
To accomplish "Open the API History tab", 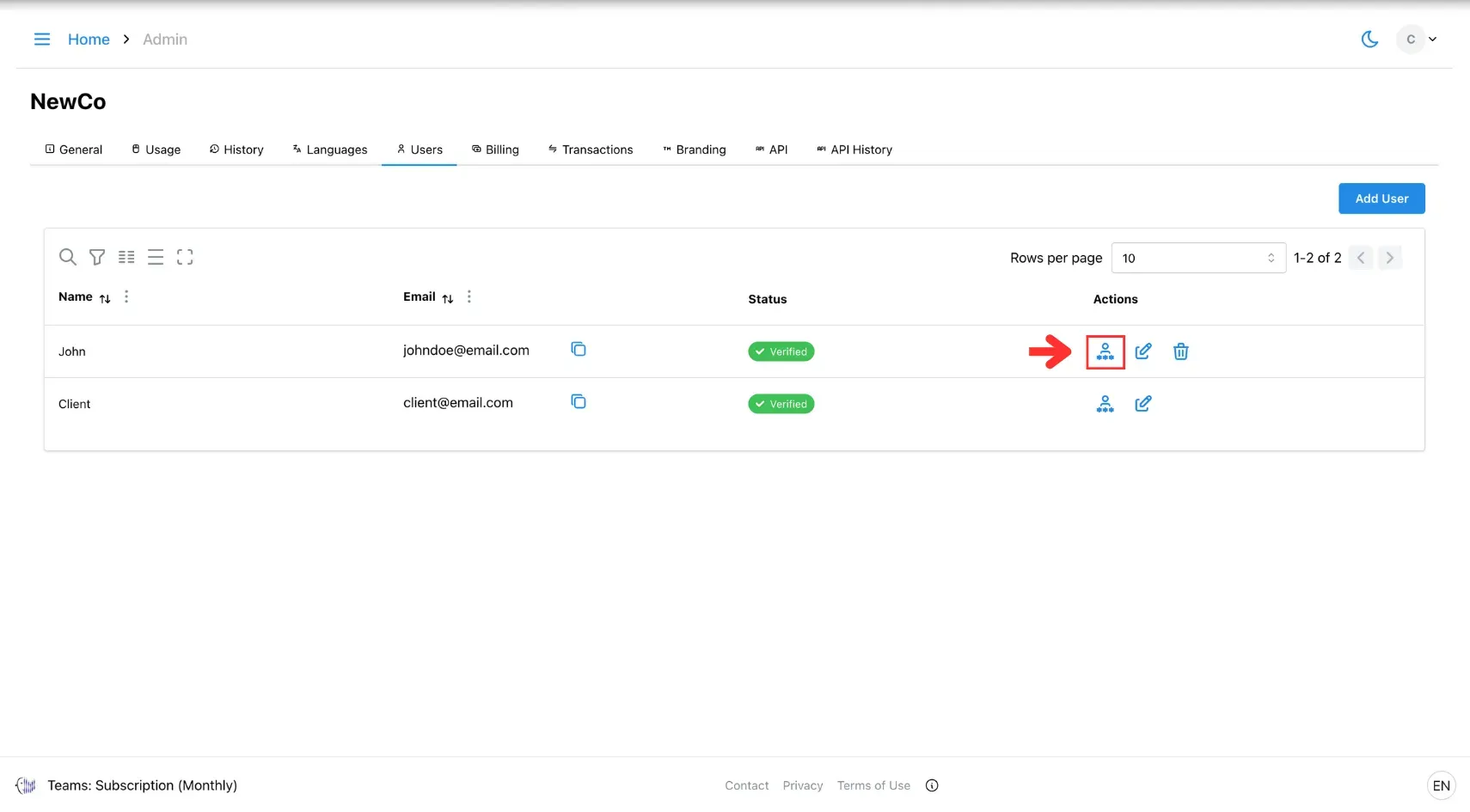I will point(854,150).
